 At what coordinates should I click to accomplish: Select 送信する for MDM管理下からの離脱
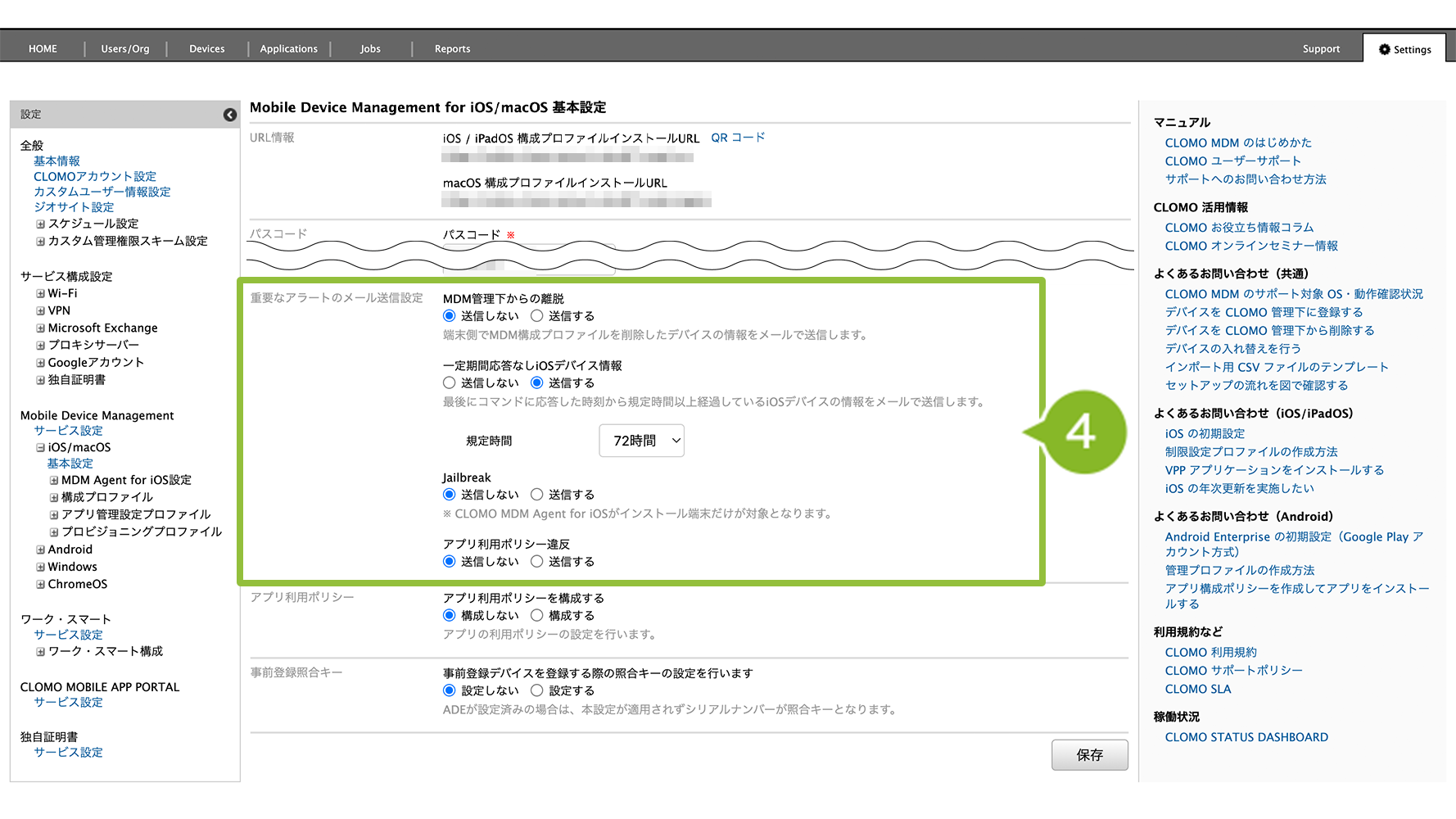pos(537,316)
